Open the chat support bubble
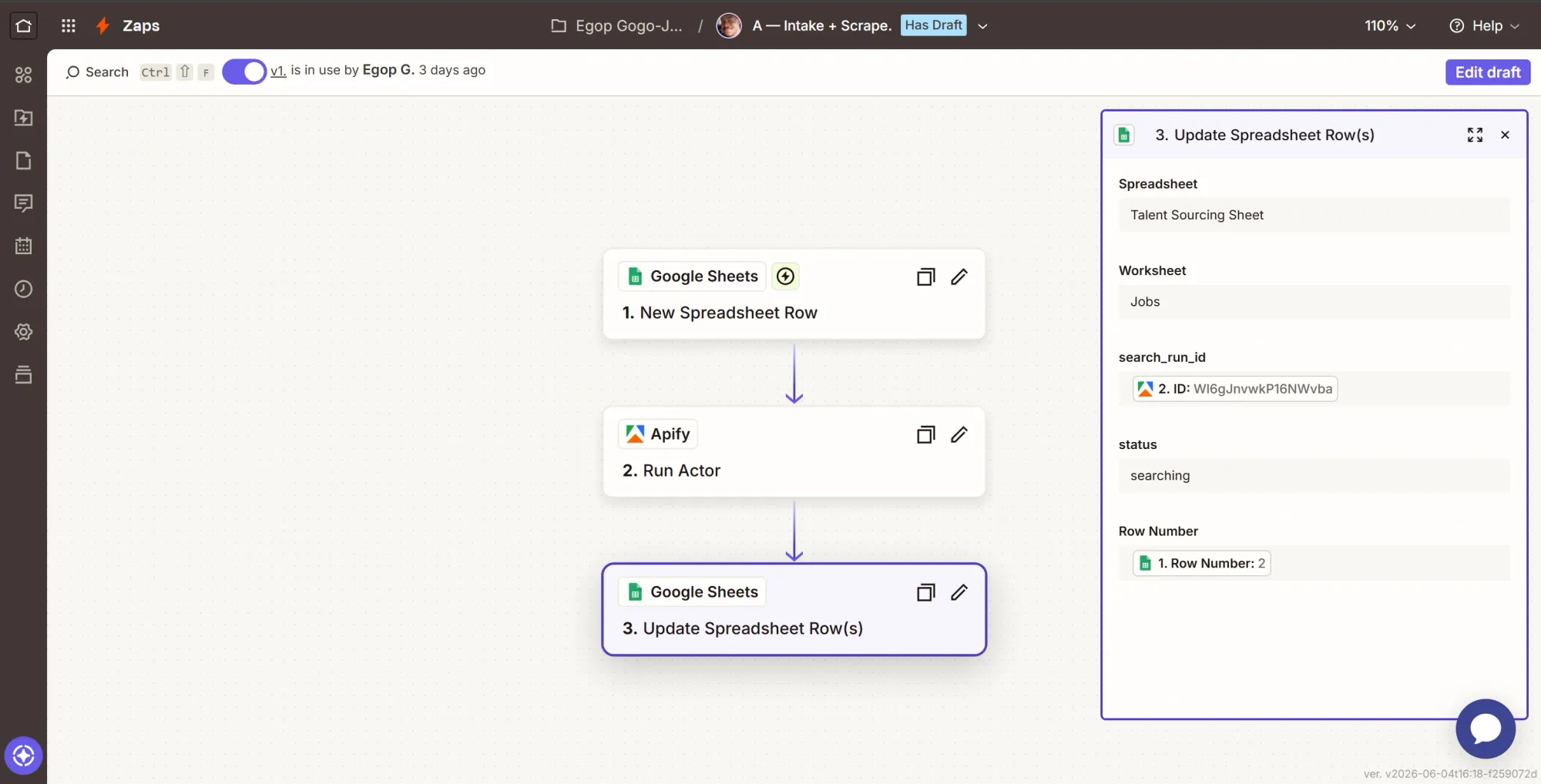This screenshot has width=1541, height=784. coord(1486,729)
